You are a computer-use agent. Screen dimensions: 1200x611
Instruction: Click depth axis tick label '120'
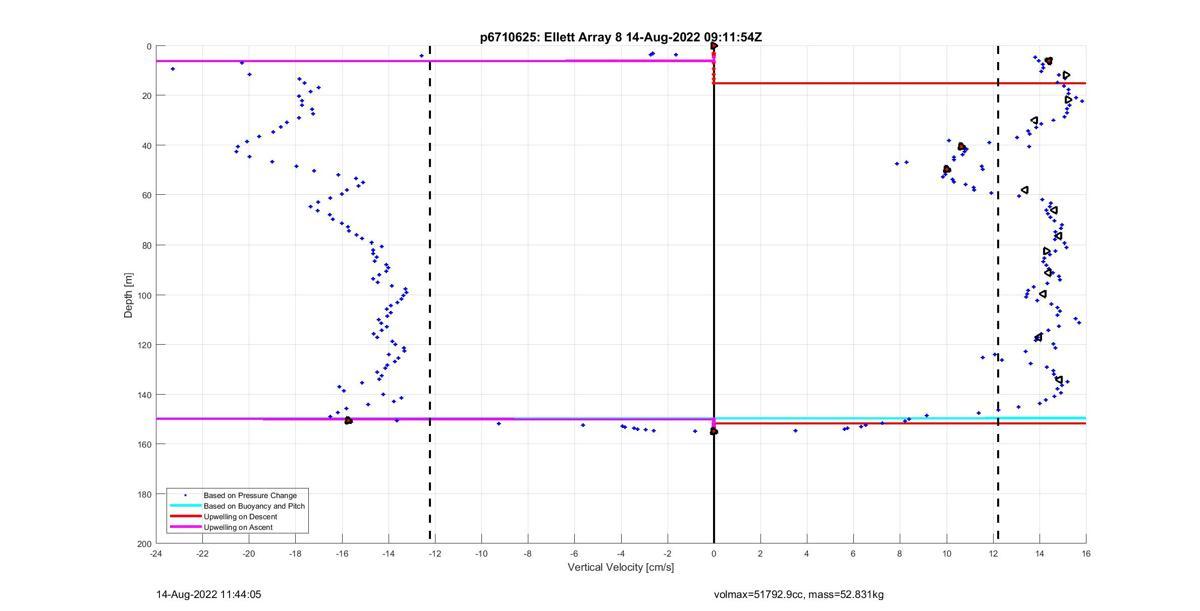(x=144, y=344)
